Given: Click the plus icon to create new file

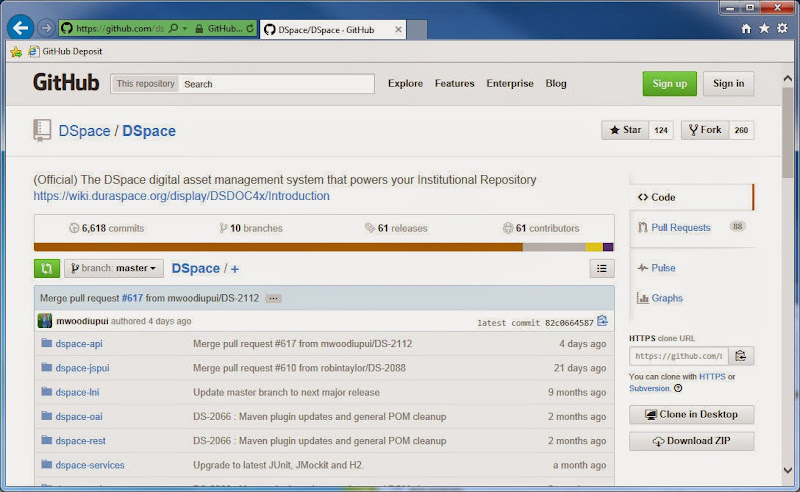Looking at the screenshot, I should click(235, 269).
